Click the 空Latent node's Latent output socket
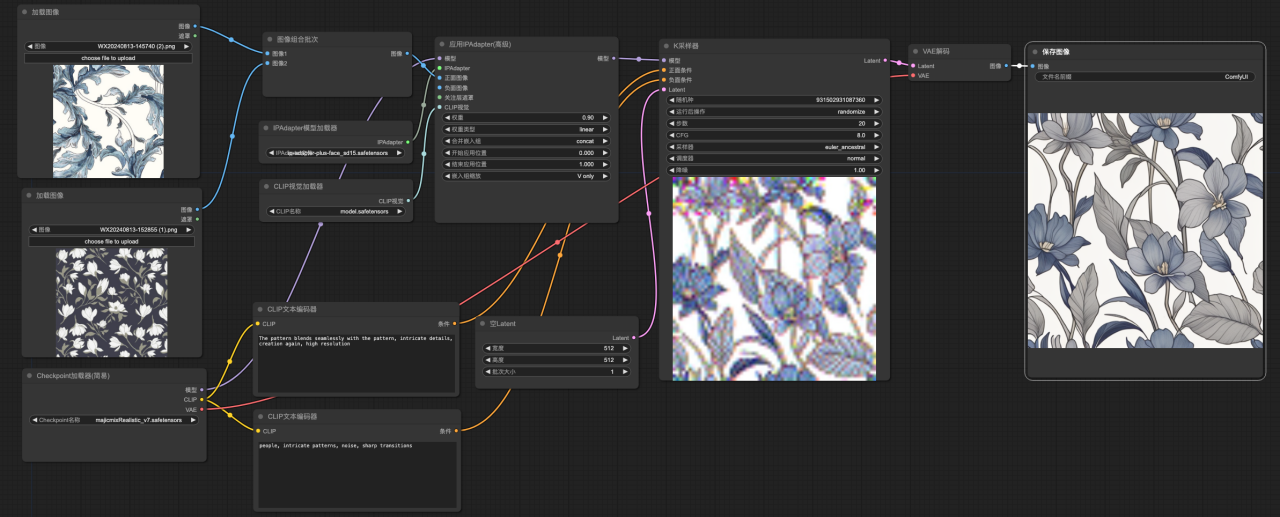The image size is (1280, 517). click(x=635, y=338)
